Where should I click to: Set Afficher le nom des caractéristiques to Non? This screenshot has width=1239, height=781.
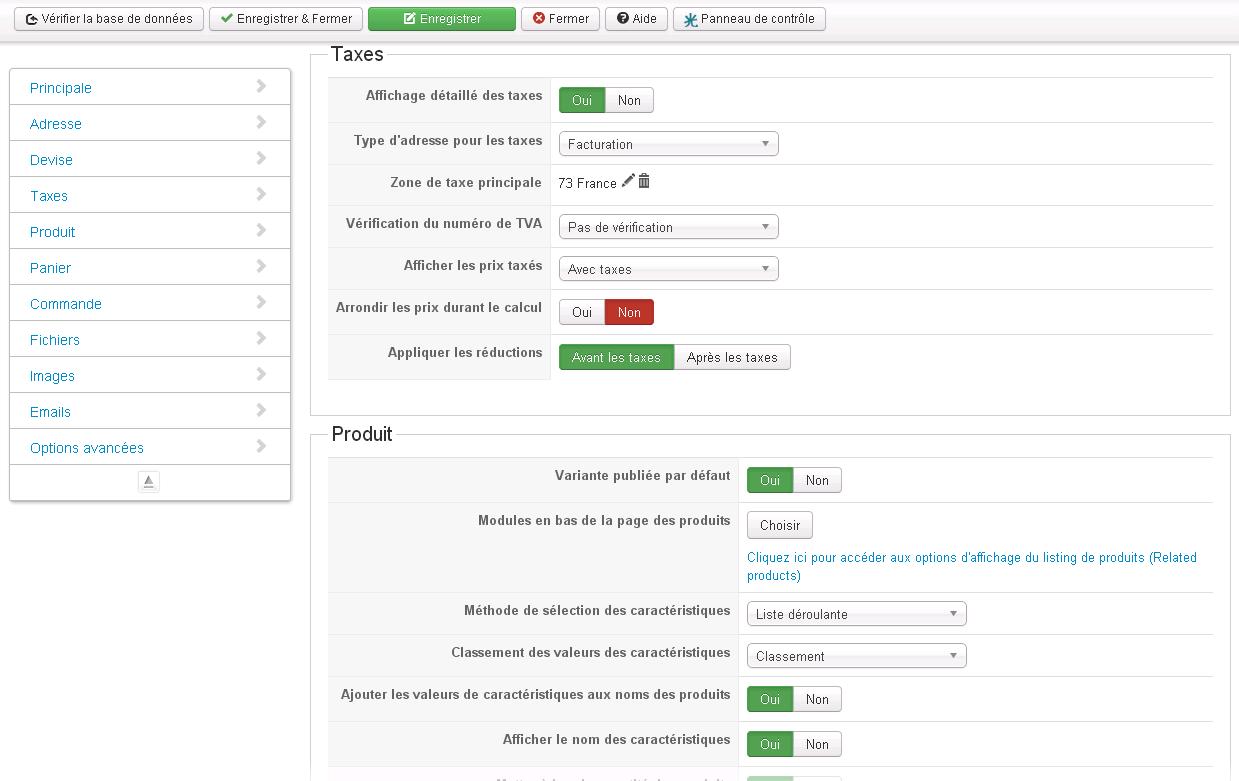pyautogui.click(x=817, y=744)
